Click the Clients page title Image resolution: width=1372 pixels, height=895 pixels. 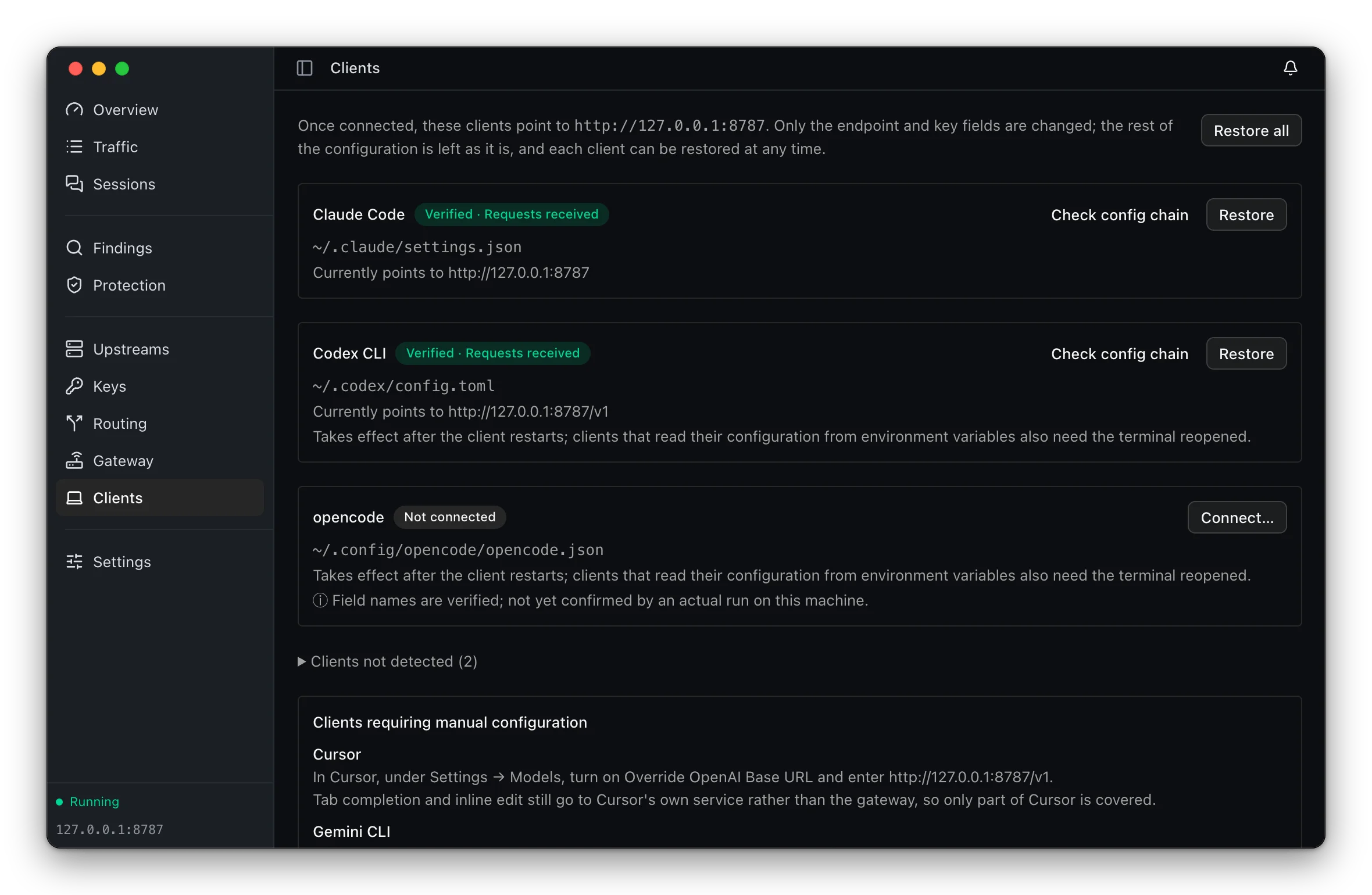355,68
